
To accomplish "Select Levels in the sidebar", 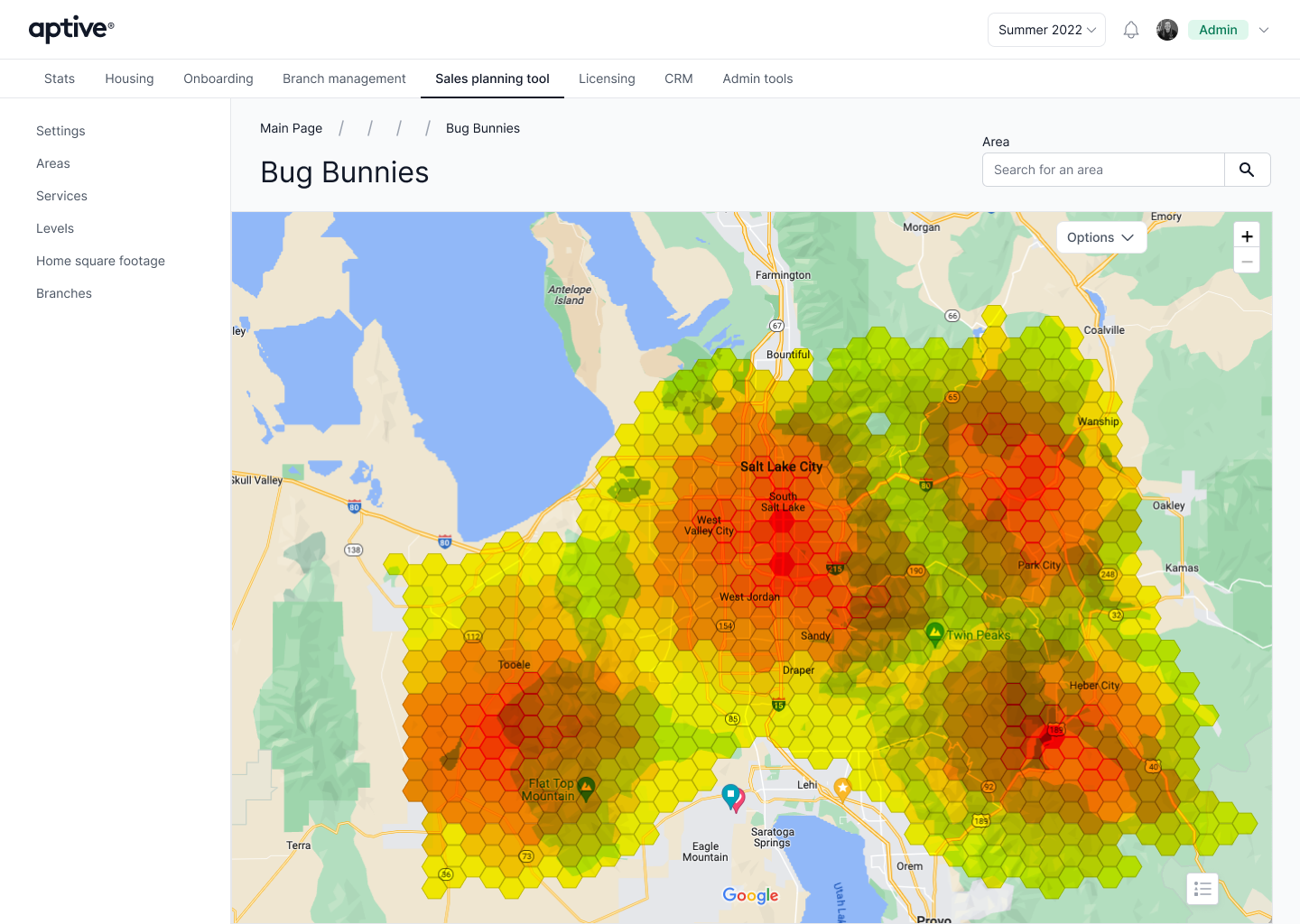I will click(x=55, y=228).
